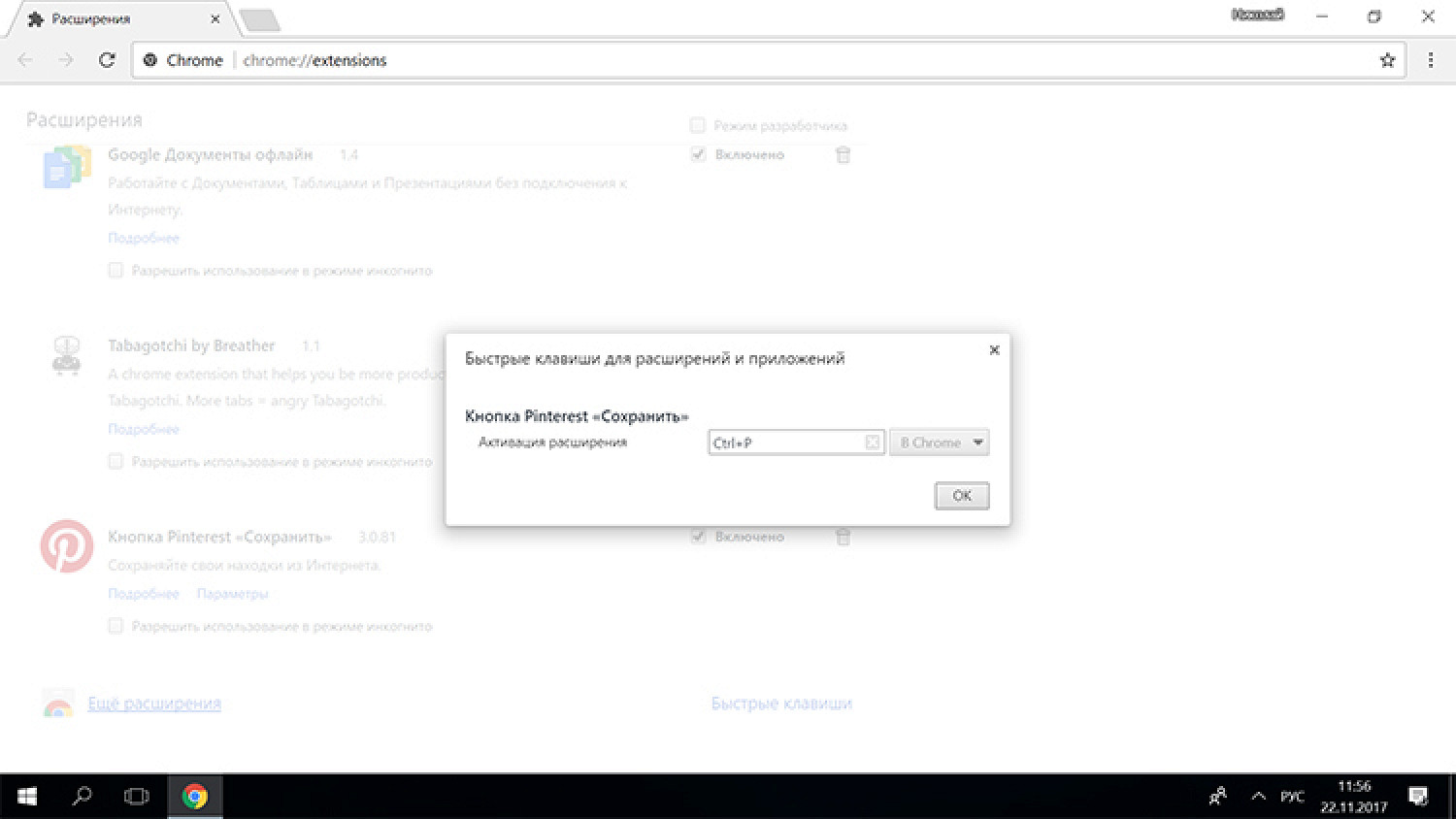Click the address bar URL
This screenshot has width=1456, height=819.
point(314,60)
